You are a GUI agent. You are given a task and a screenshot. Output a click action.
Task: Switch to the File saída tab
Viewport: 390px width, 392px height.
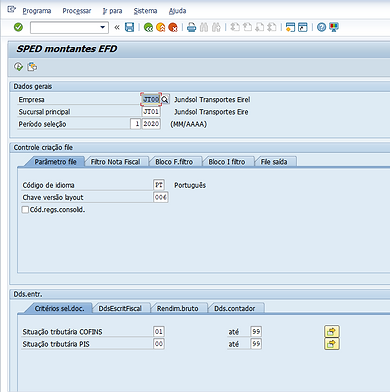274,162
